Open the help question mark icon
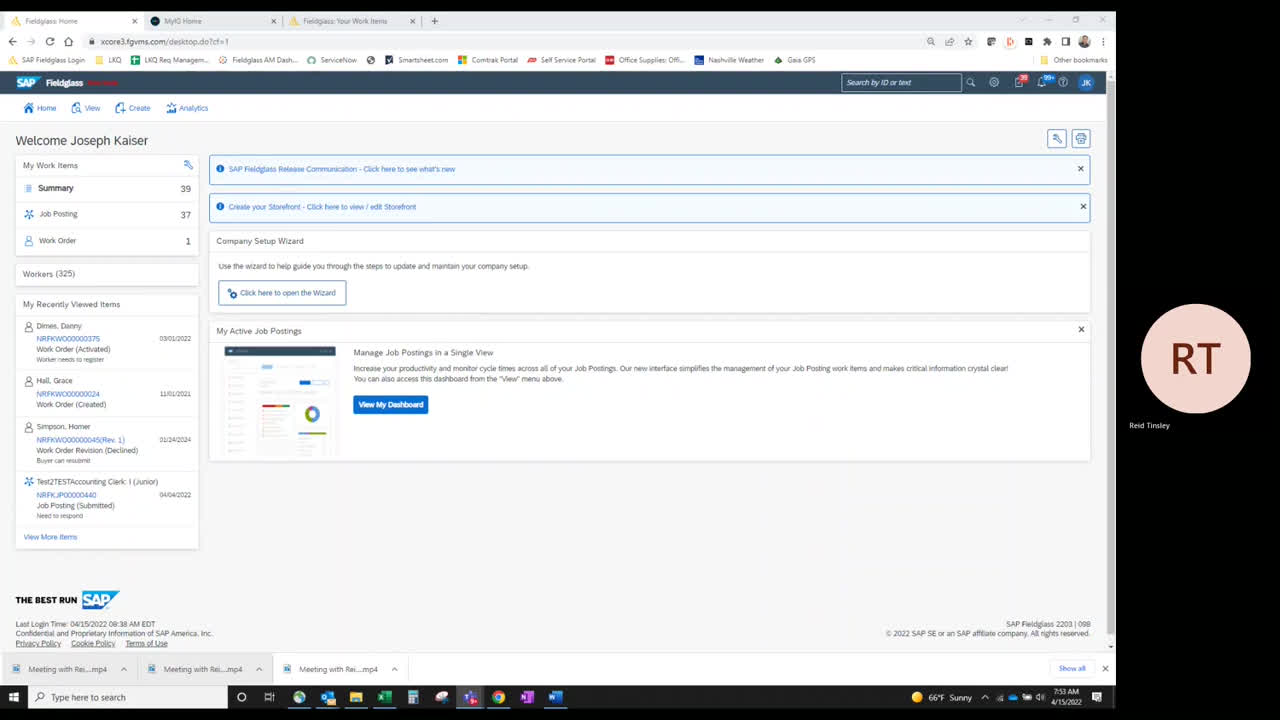This screenshot has height=720, width=1280. tap(1063, 82)
